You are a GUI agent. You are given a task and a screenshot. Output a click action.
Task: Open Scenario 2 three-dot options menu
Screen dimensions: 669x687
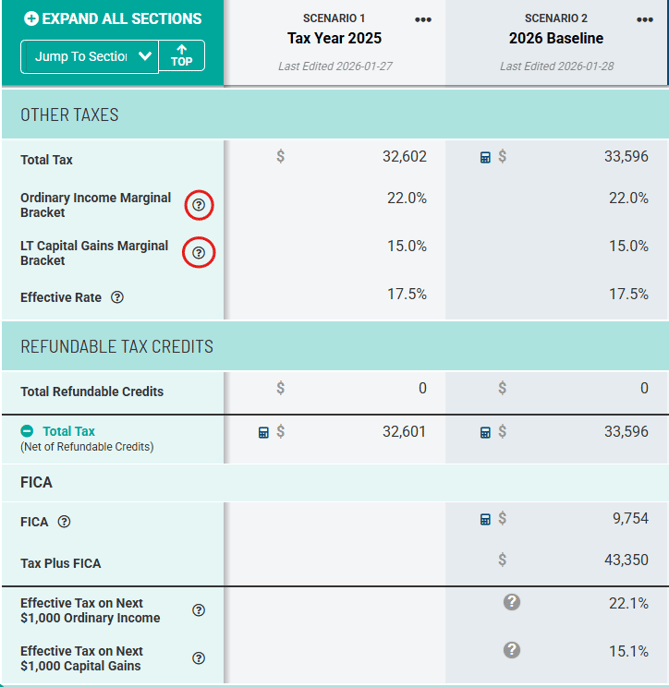pos(645,20)
